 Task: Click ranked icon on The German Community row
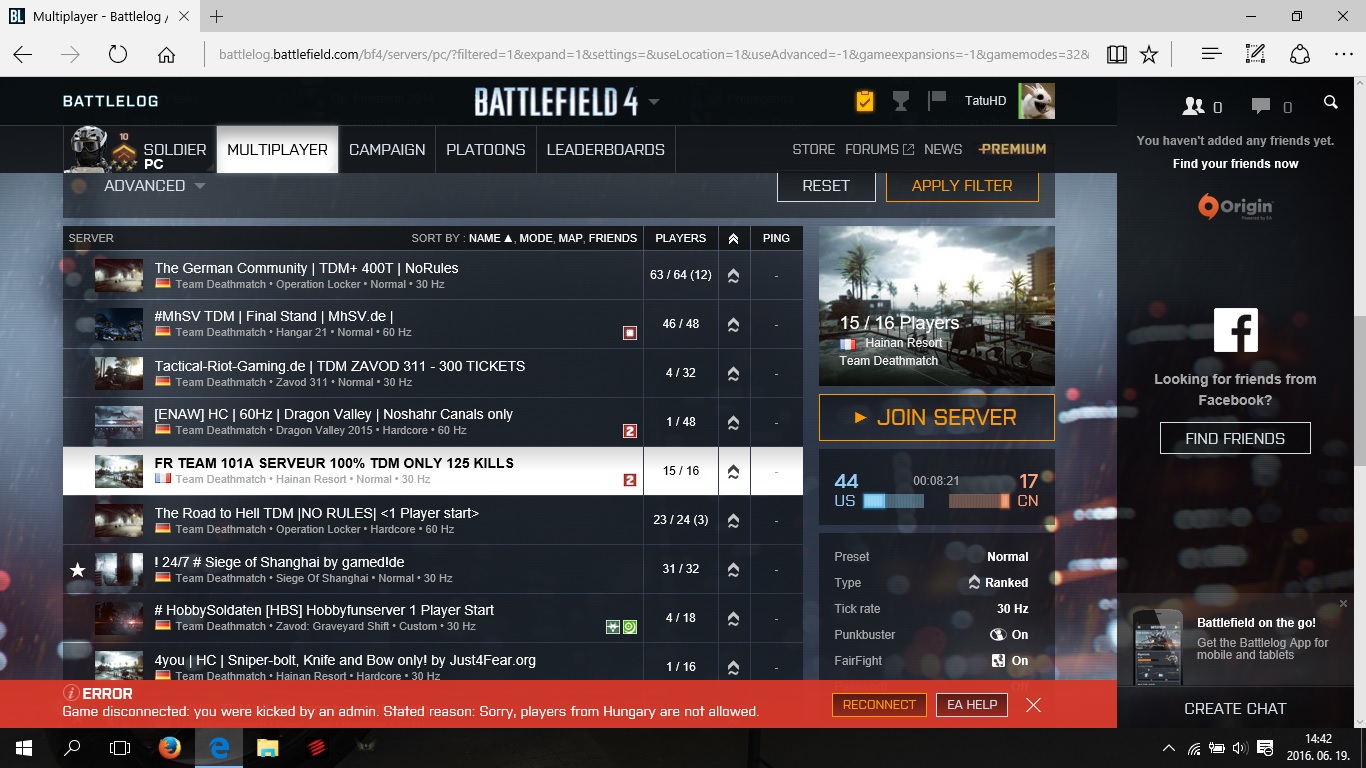click(733, 275)
